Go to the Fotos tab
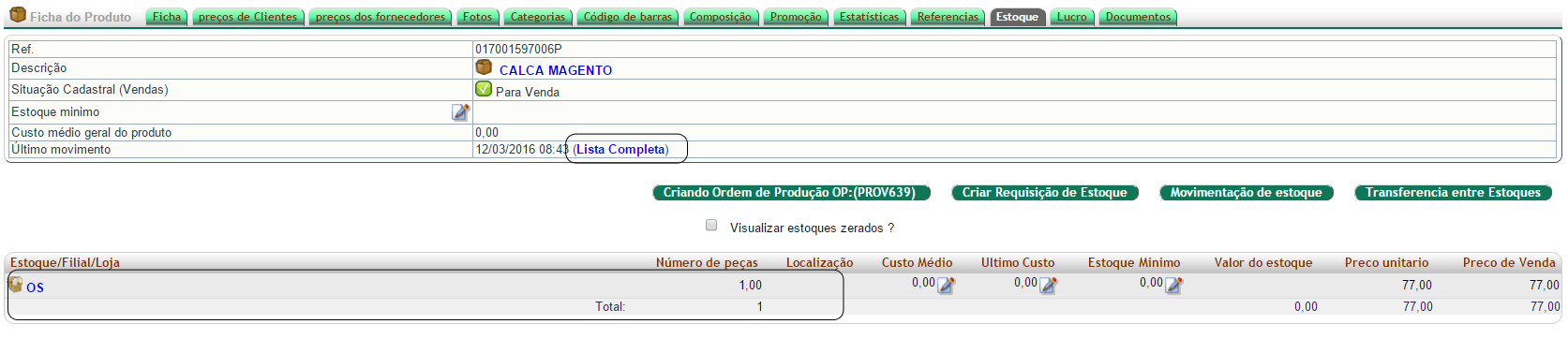Viewport: 1568px width, 339px height. 477,17
